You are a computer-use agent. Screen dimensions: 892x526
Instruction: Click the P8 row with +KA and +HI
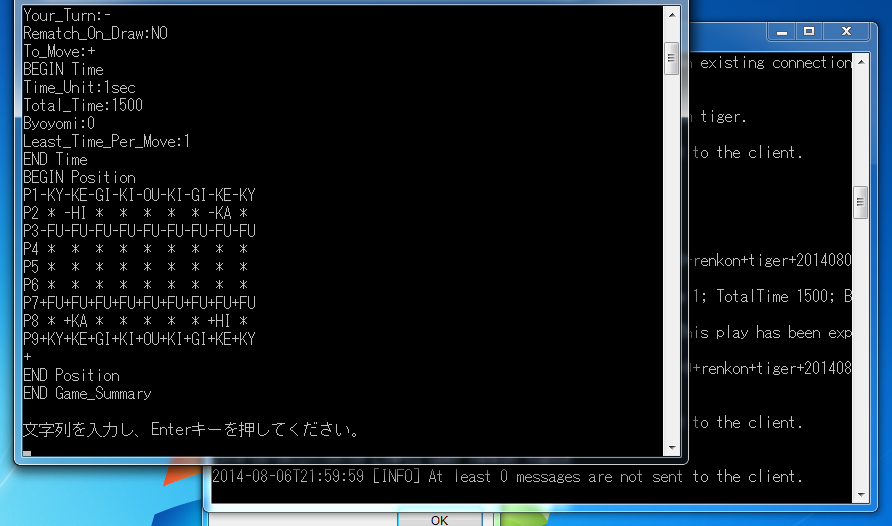pos(136,321)
